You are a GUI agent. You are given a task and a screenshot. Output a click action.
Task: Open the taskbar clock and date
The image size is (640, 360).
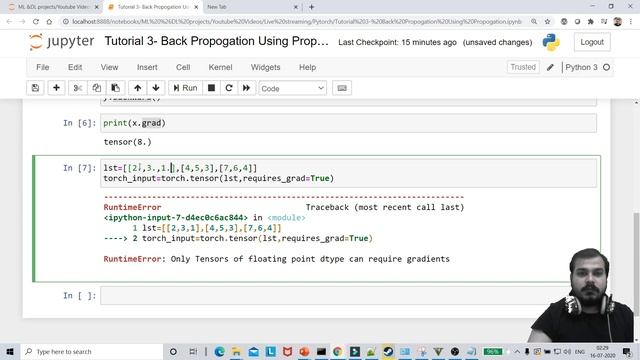click(602, 351)
